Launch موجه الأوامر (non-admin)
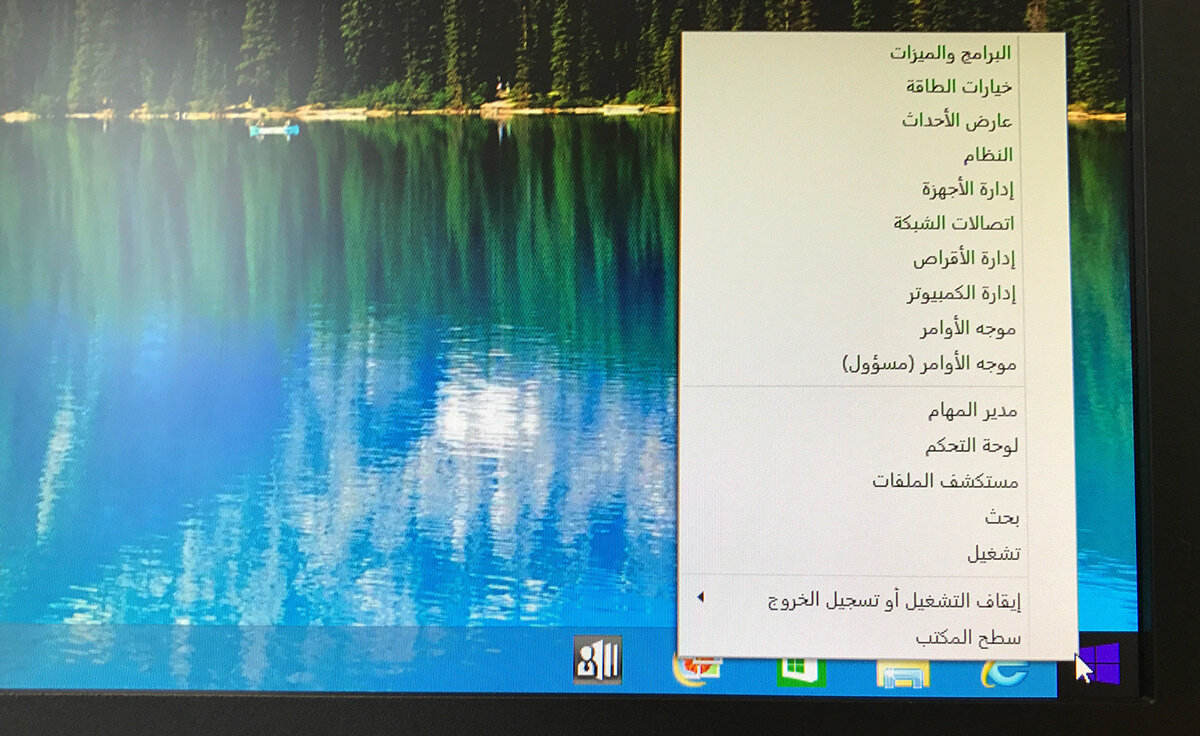 tap(968, 328)
